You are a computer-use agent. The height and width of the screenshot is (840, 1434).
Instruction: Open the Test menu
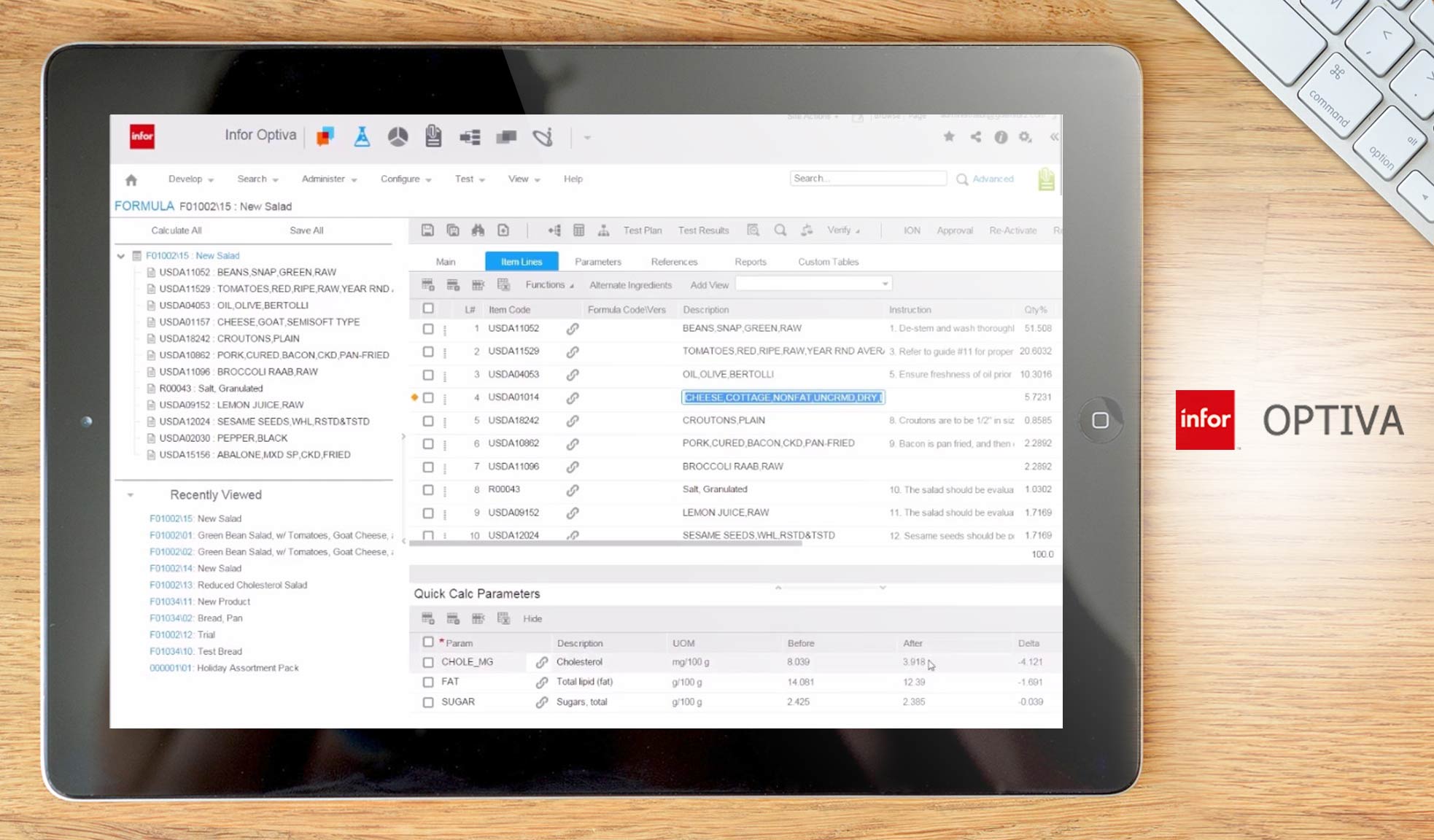coord(465,179)
